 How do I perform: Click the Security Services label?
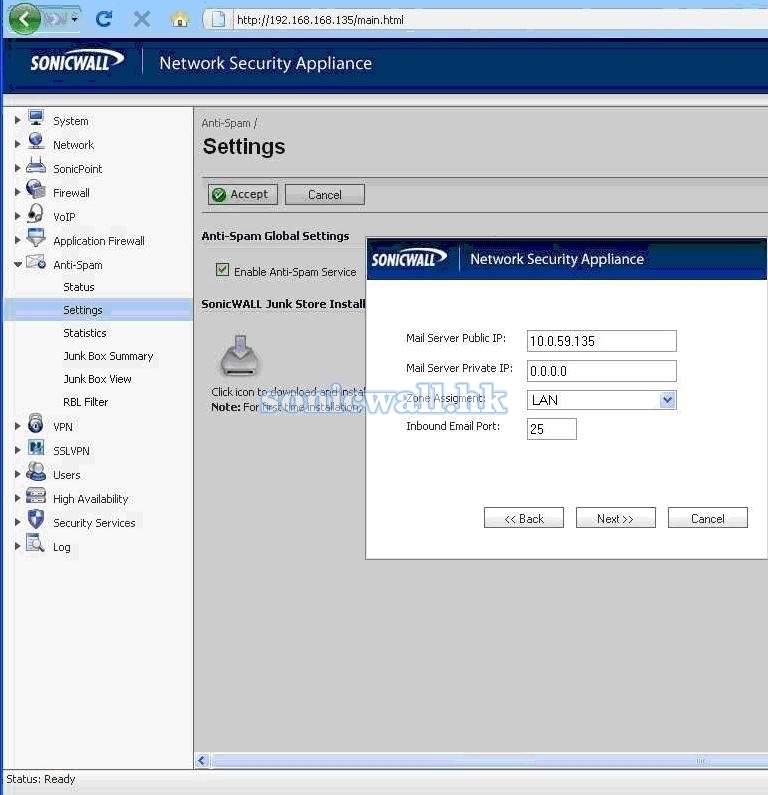[94, 523]
